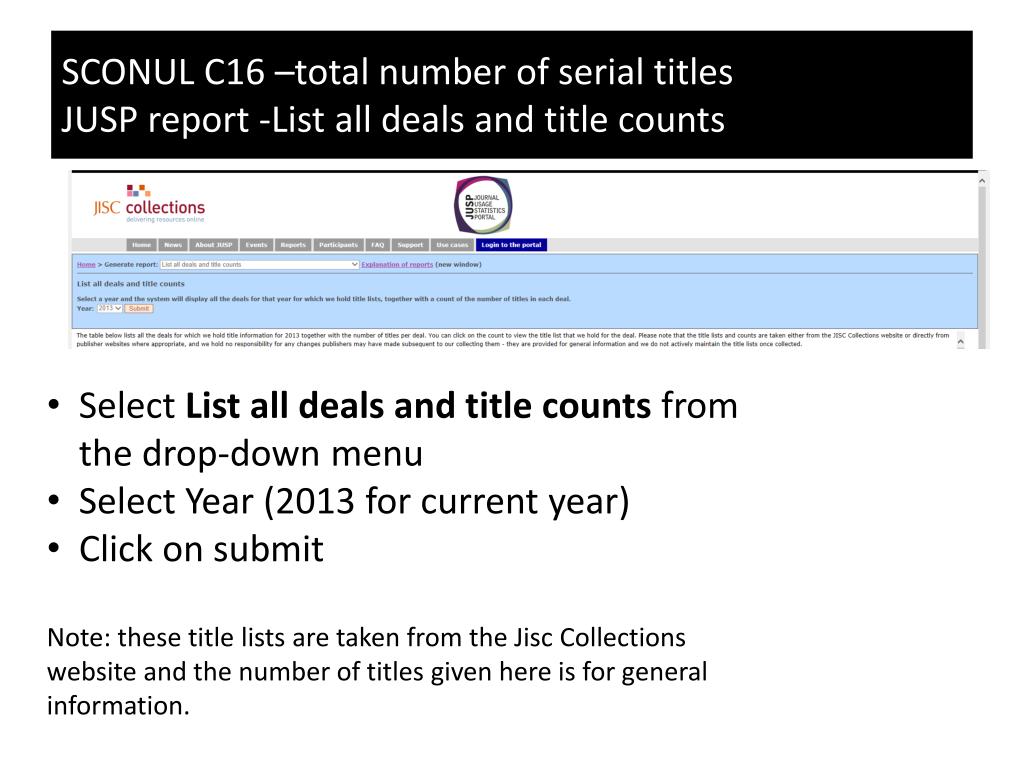Open the Home nav tab
Image resolution: width=1024 pixels, height=768 pixels.
click(x=142, y=245)
